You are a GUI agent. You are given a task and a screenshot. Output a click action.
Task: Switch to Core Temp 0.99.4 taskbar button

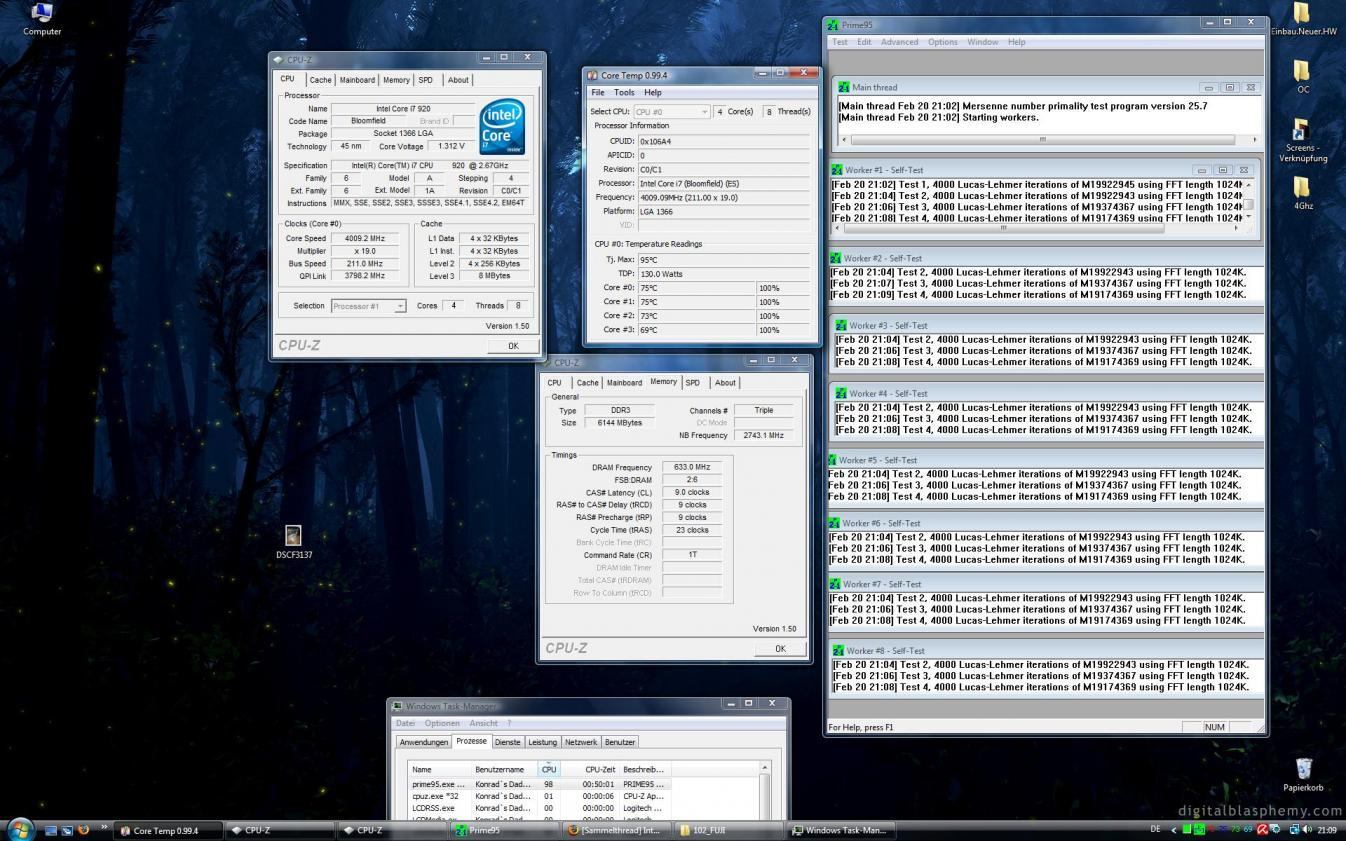pos(167,830)
